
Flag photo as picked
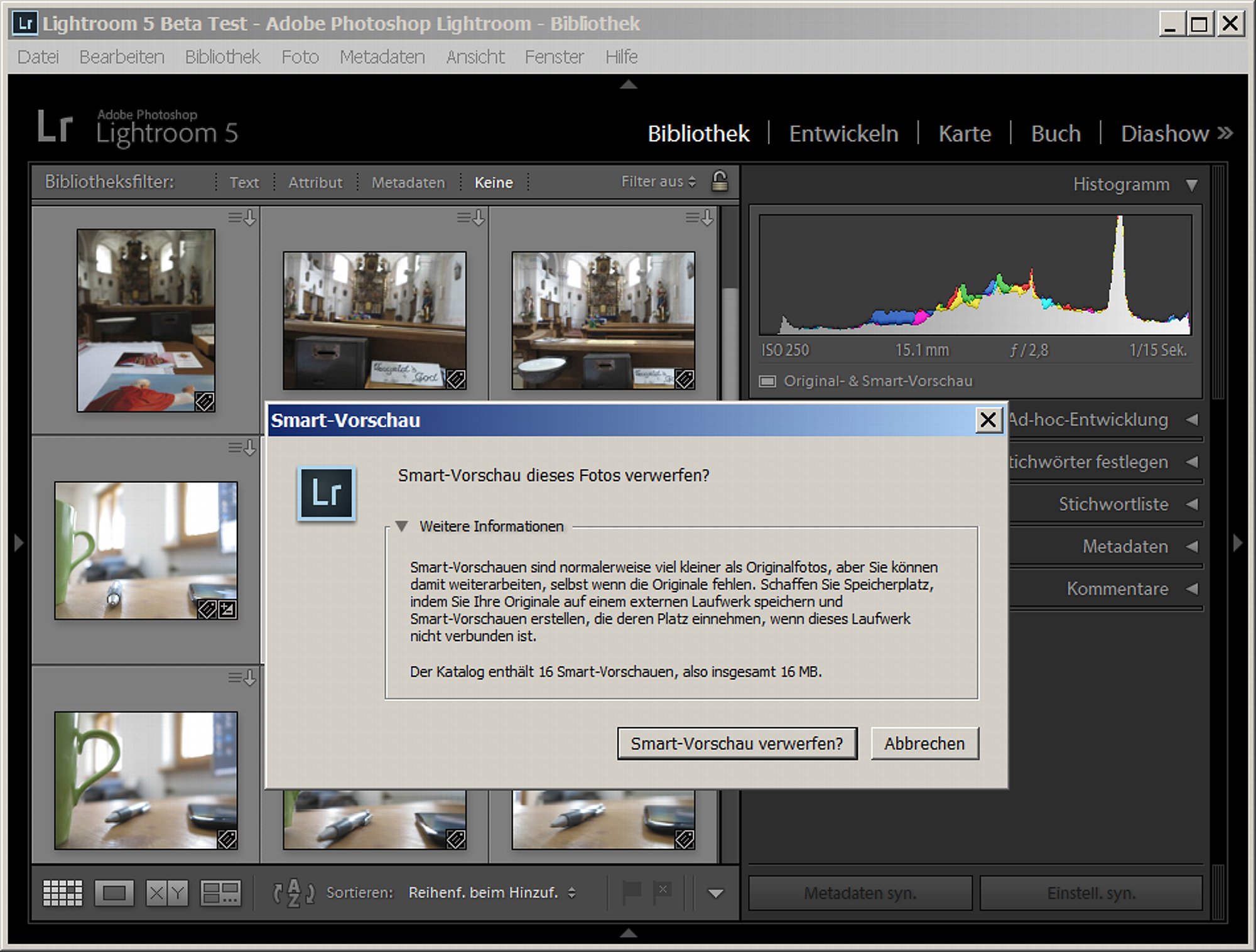(x=631, y=892)
